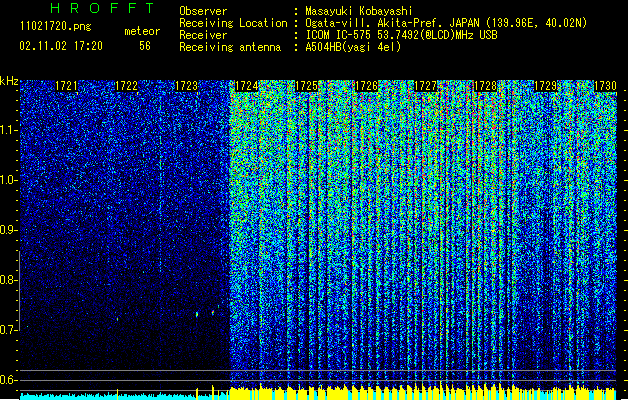Click the 1723 time marker

point(187,86)
